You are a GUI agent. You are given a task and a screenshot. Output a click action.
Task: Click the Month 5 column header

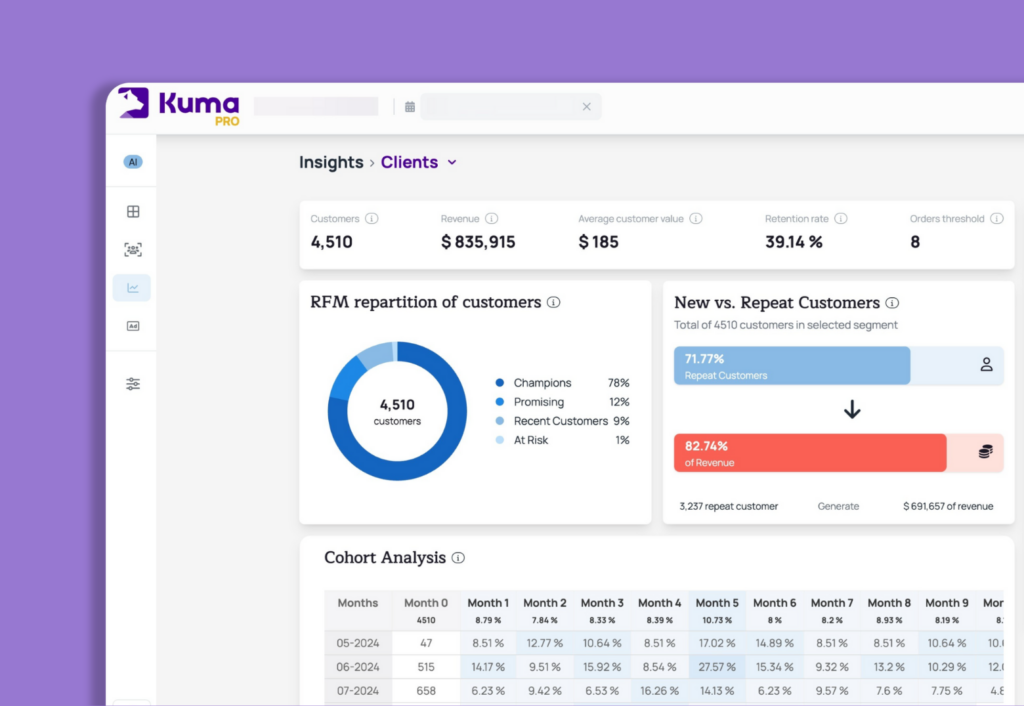point(717,610)
